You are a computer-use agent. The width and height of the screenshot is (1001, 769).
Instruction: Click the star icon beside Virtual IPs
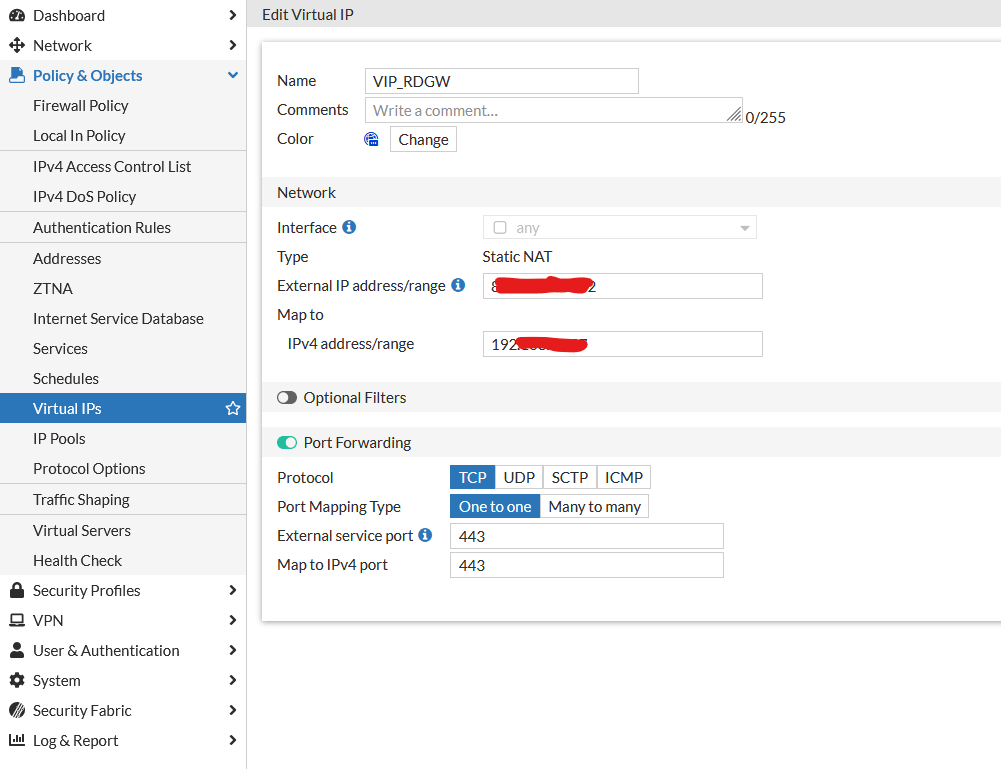[233, 408]
